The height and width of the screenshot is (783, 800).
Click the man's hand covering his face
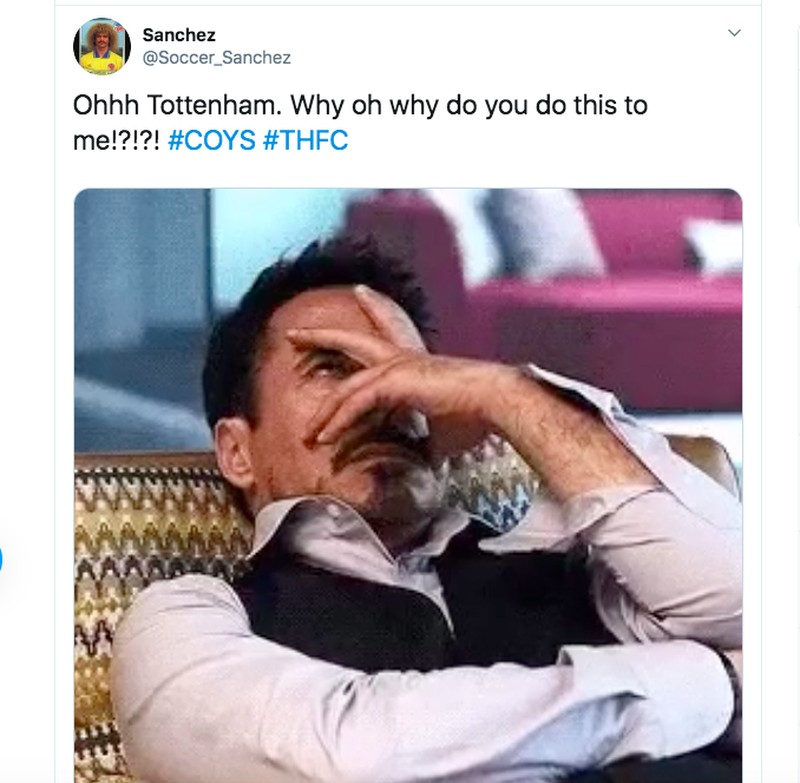click(x=400, y=390)
